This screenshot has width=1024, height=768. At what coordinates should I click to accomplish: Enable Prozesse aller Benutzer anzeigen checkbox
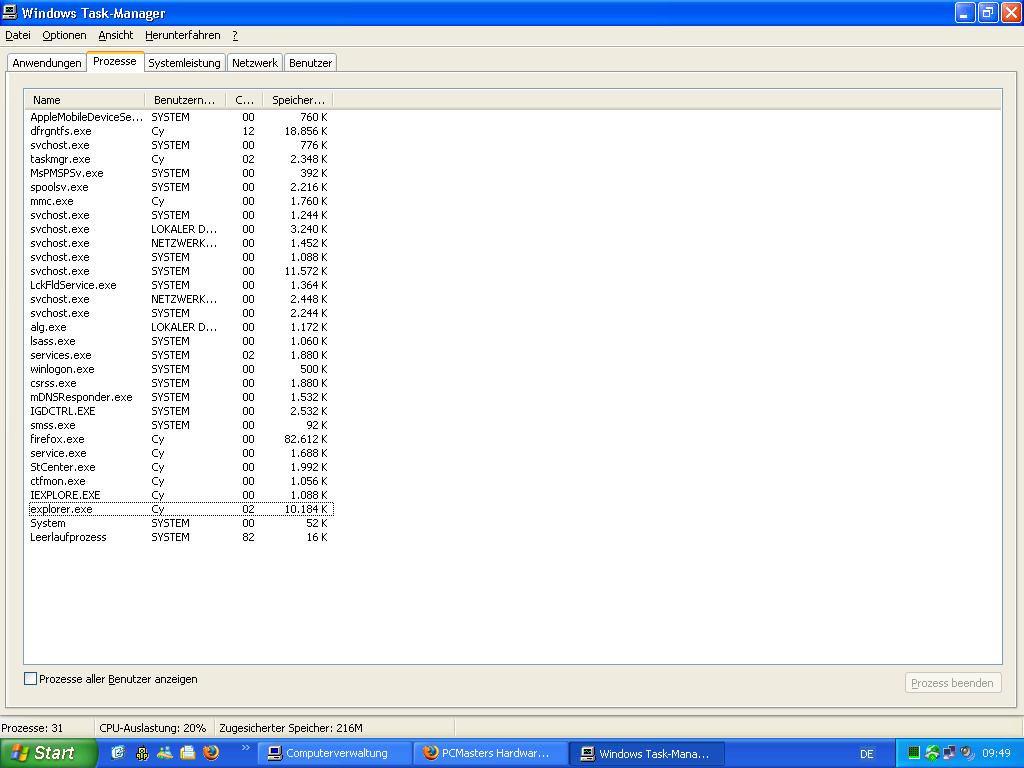[x=31, y=679]
